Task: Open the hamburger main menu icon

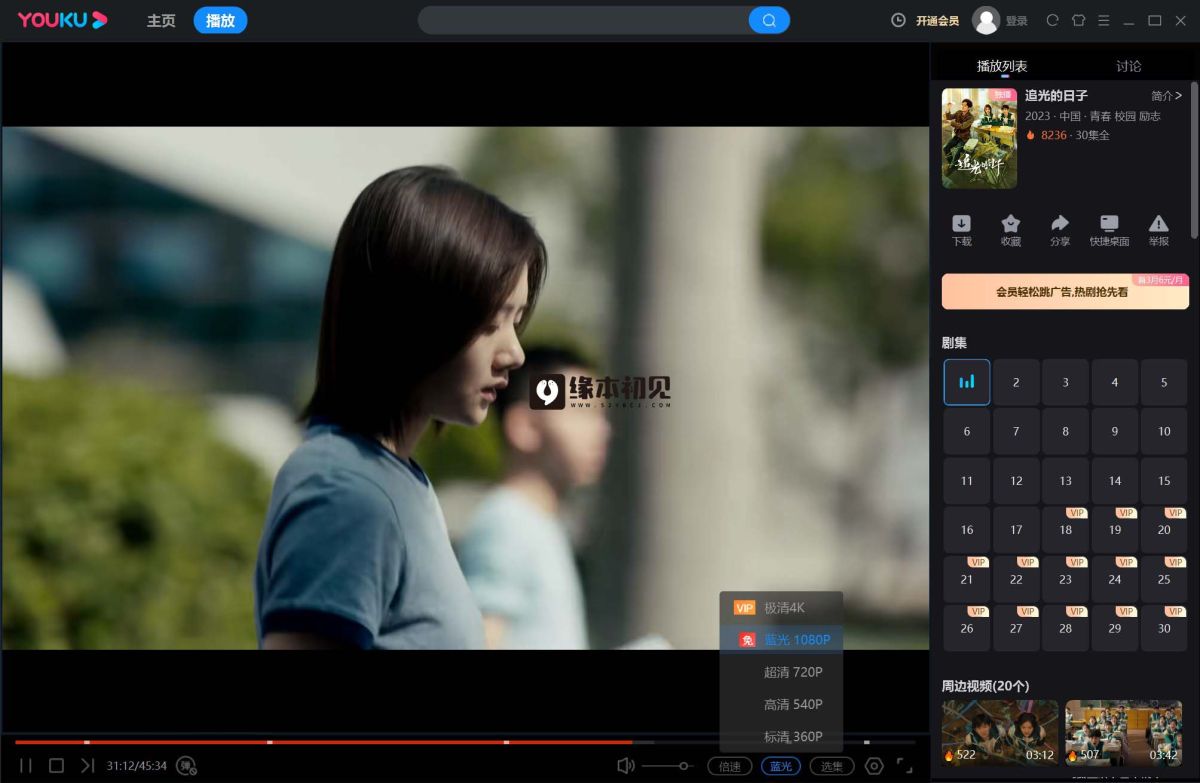Action: 1103,20
